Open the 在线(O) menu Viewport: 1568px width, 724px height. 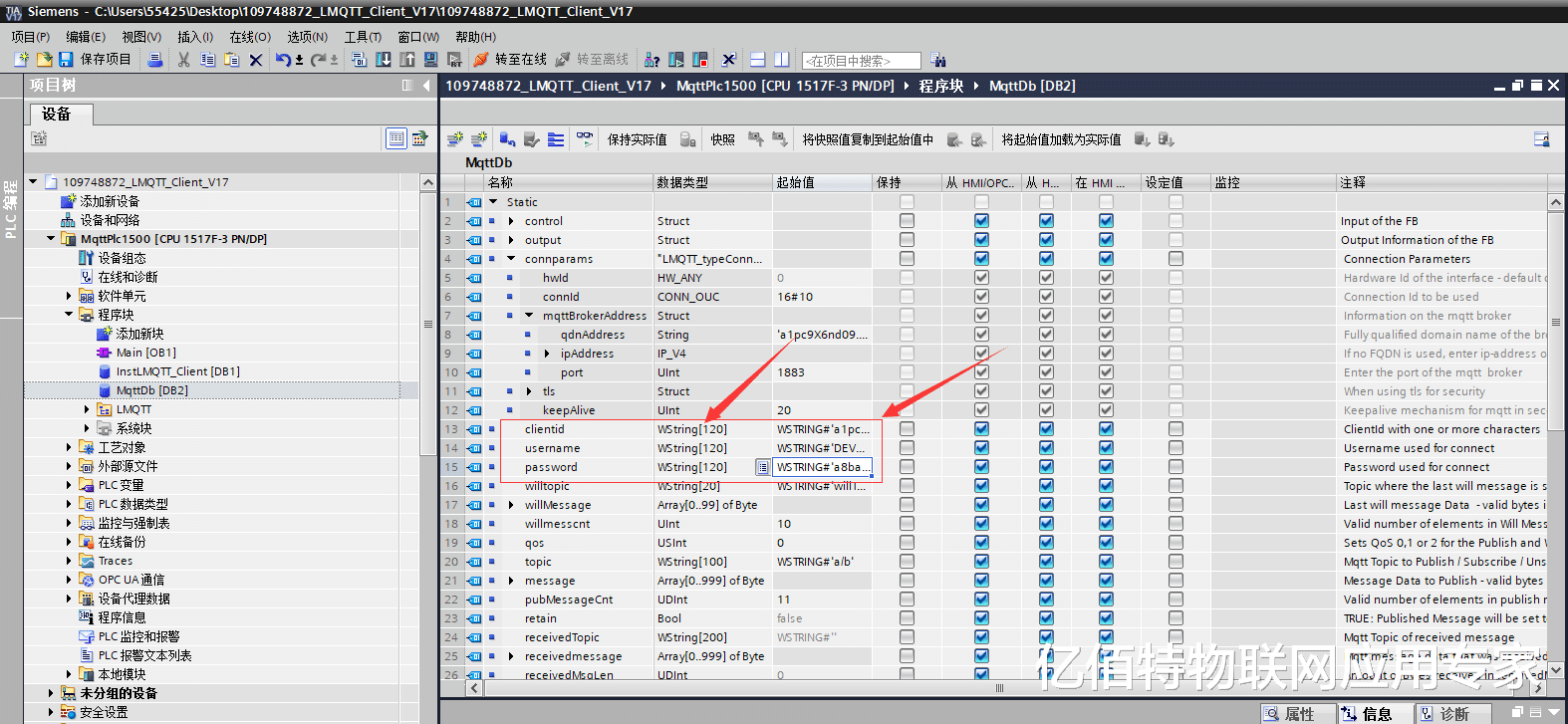[x=250, y=37]
